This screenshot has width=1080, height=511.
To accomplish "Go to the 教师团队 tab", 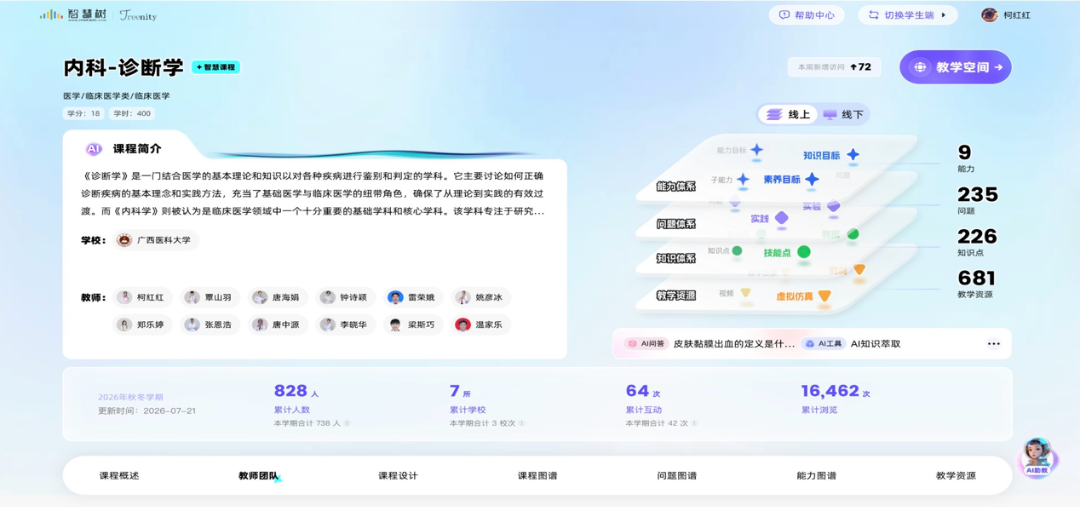I will pos(258,476).
